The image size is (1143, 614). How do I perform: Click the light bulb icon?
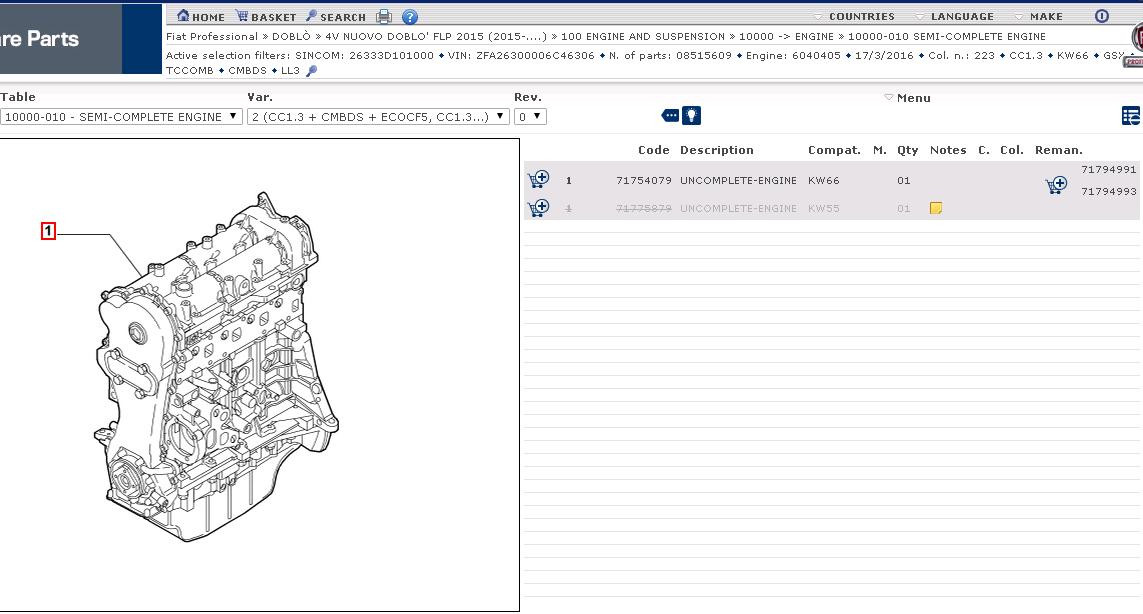click(x=691, y=116)
